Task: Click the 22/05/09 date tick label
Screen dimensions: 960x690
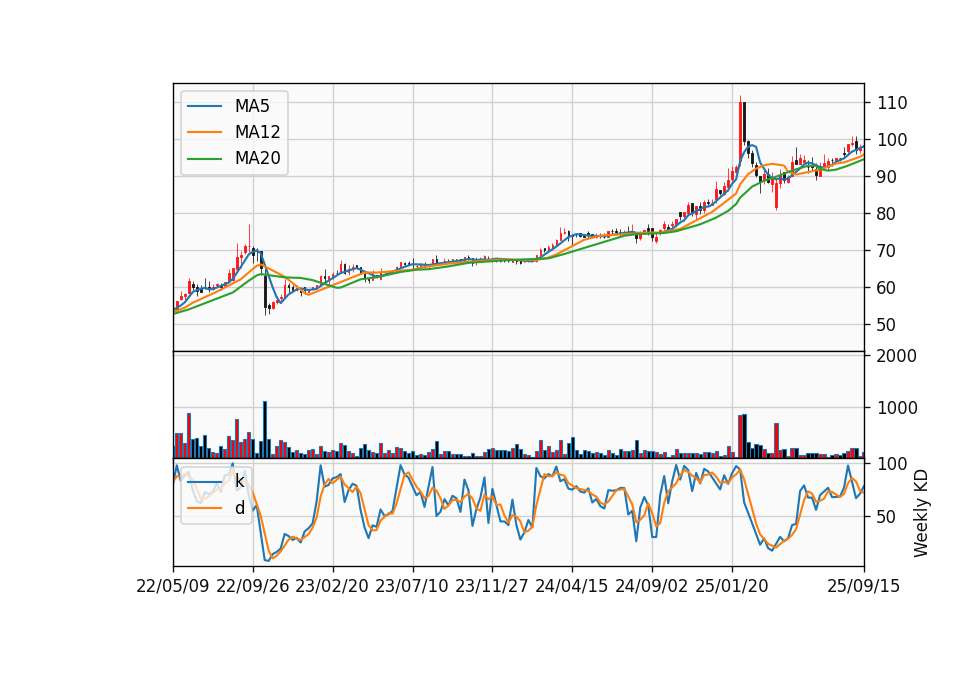Action: pyautogui.click(x=173, y=586)
